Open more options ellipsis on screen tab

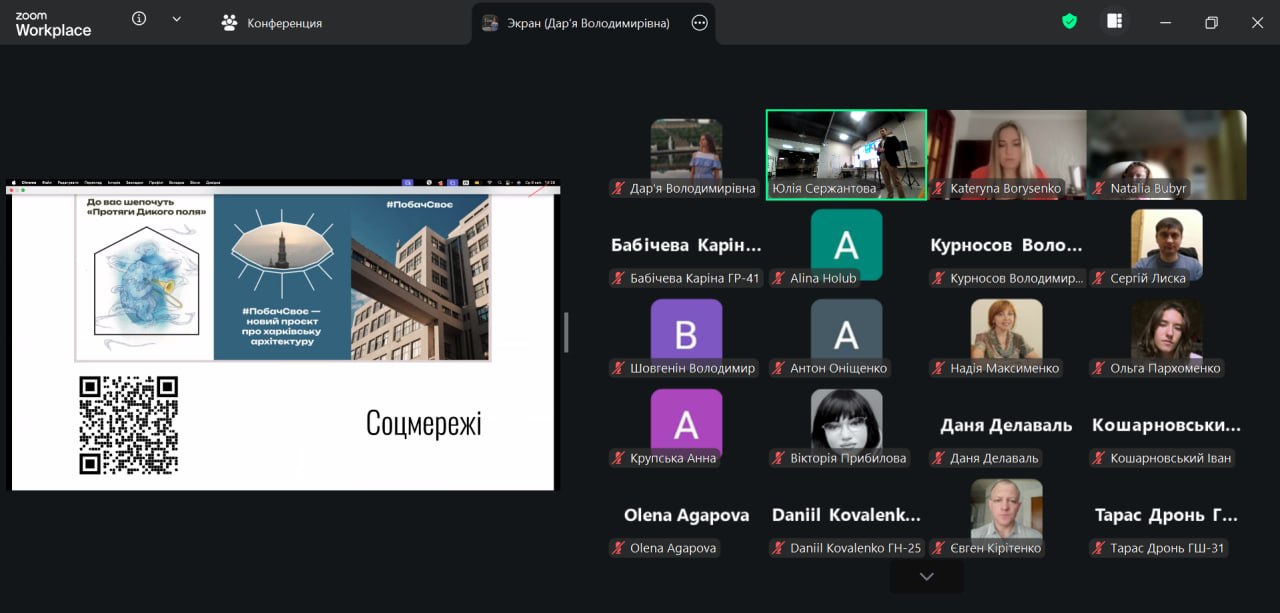[x=700, y=23]
